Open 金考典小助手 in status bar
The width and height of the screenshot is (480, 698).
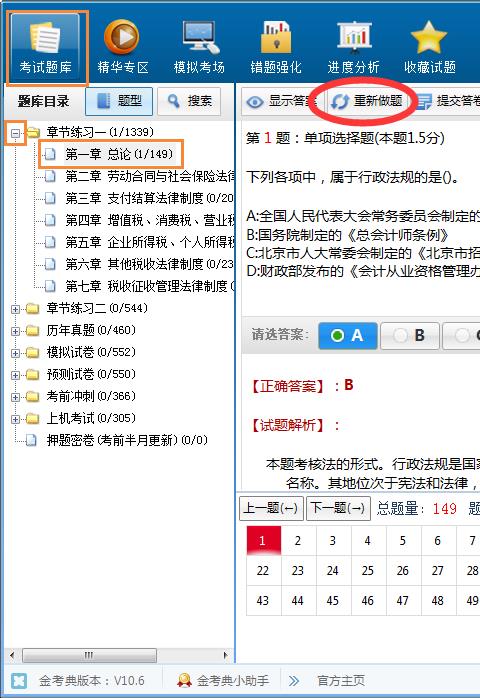[224, 681]
